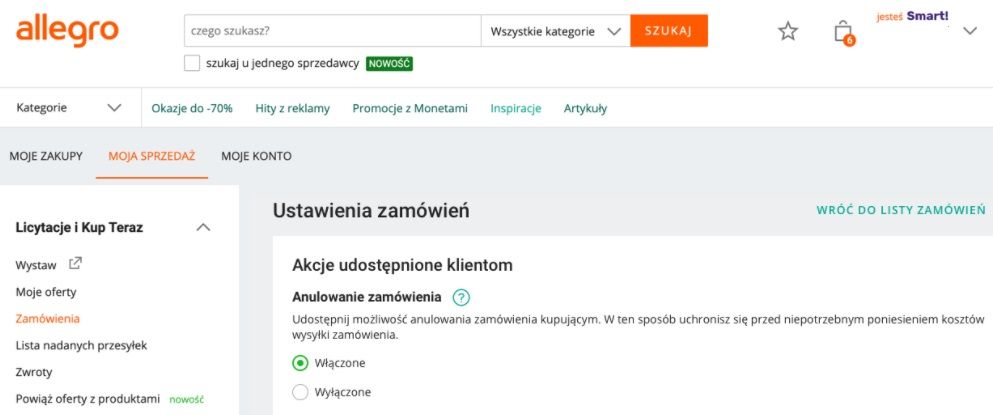993x415 pixels.
Task: Click 'Wróć do listy zamówień' link
Action: click(x=901, y=210)
